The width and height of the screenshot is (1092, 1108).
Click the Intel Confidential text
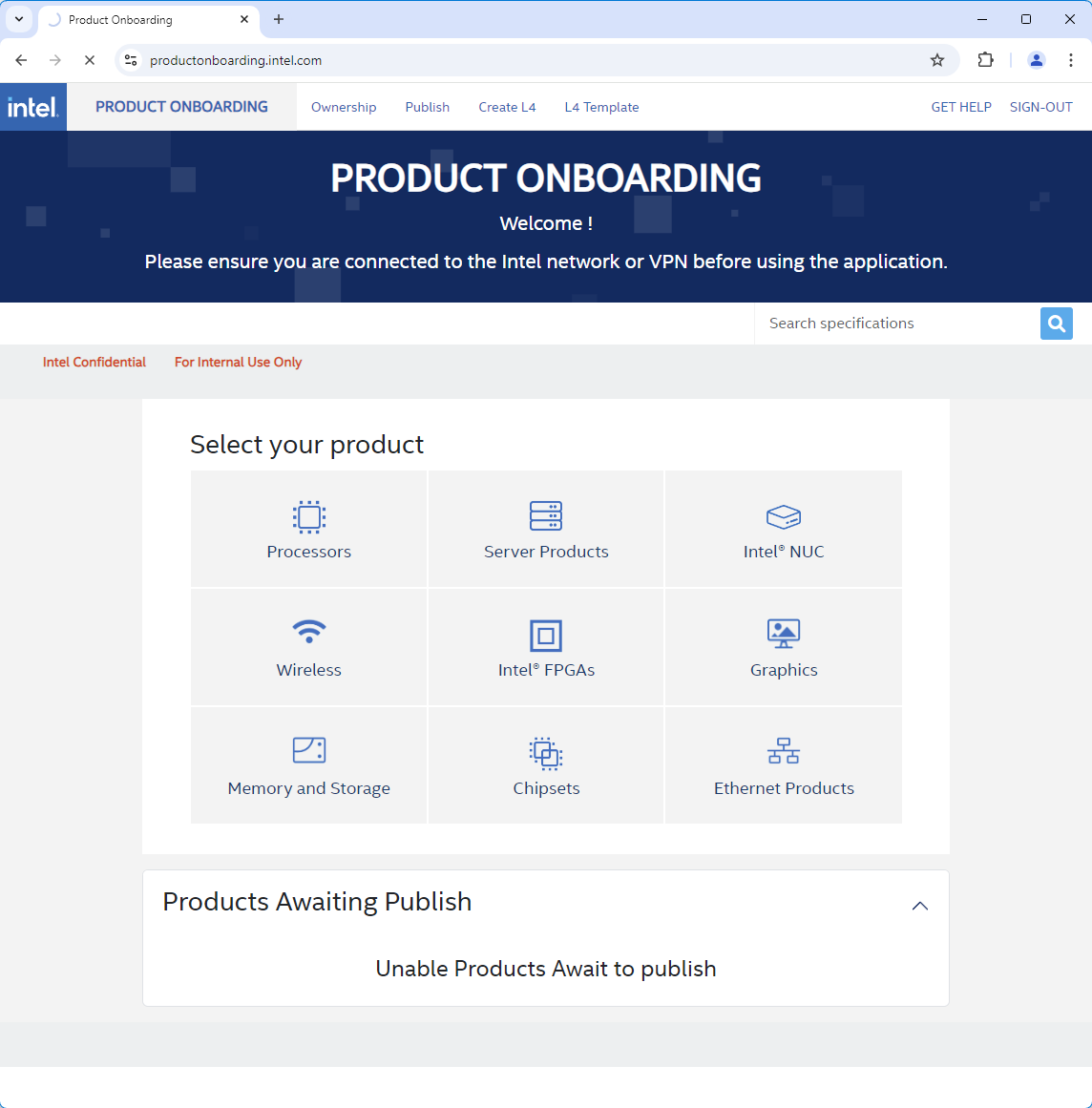pyautogui.click(x=94, y=363)
